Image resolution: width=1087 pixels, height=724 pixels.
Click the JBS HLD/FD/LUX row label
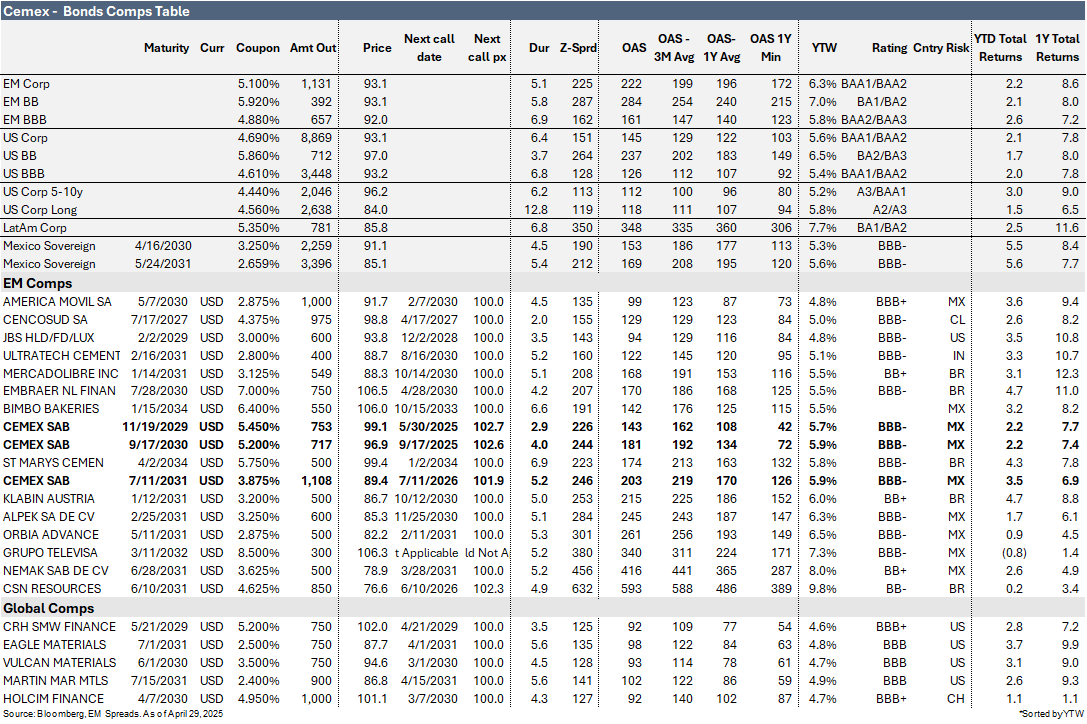pos(49,338)
